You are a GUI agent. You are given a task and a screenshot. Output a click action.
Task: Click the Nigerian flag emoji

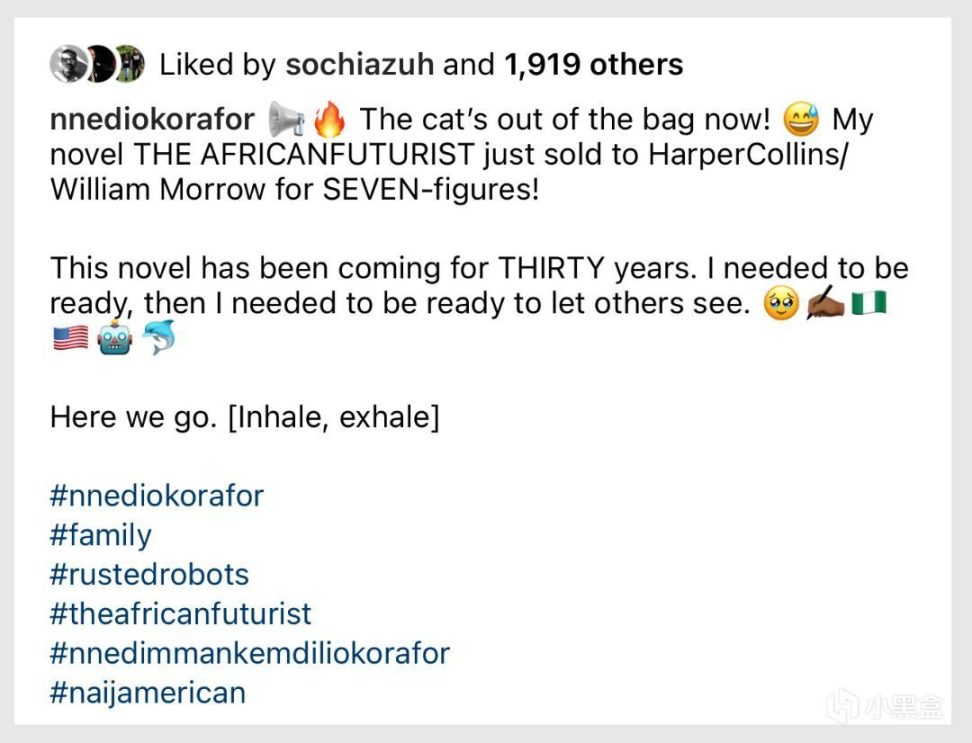coord(869,303)
